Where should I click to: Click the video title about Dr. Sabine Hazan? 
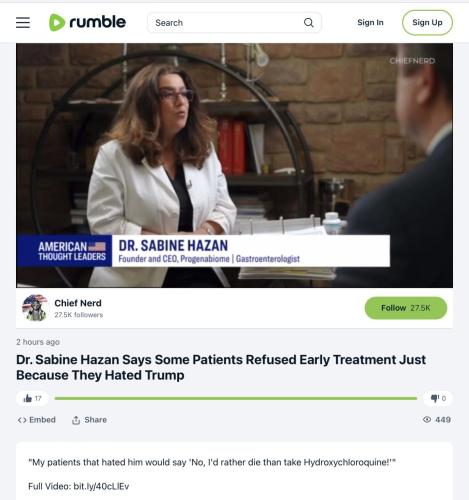tap(221, 367)
